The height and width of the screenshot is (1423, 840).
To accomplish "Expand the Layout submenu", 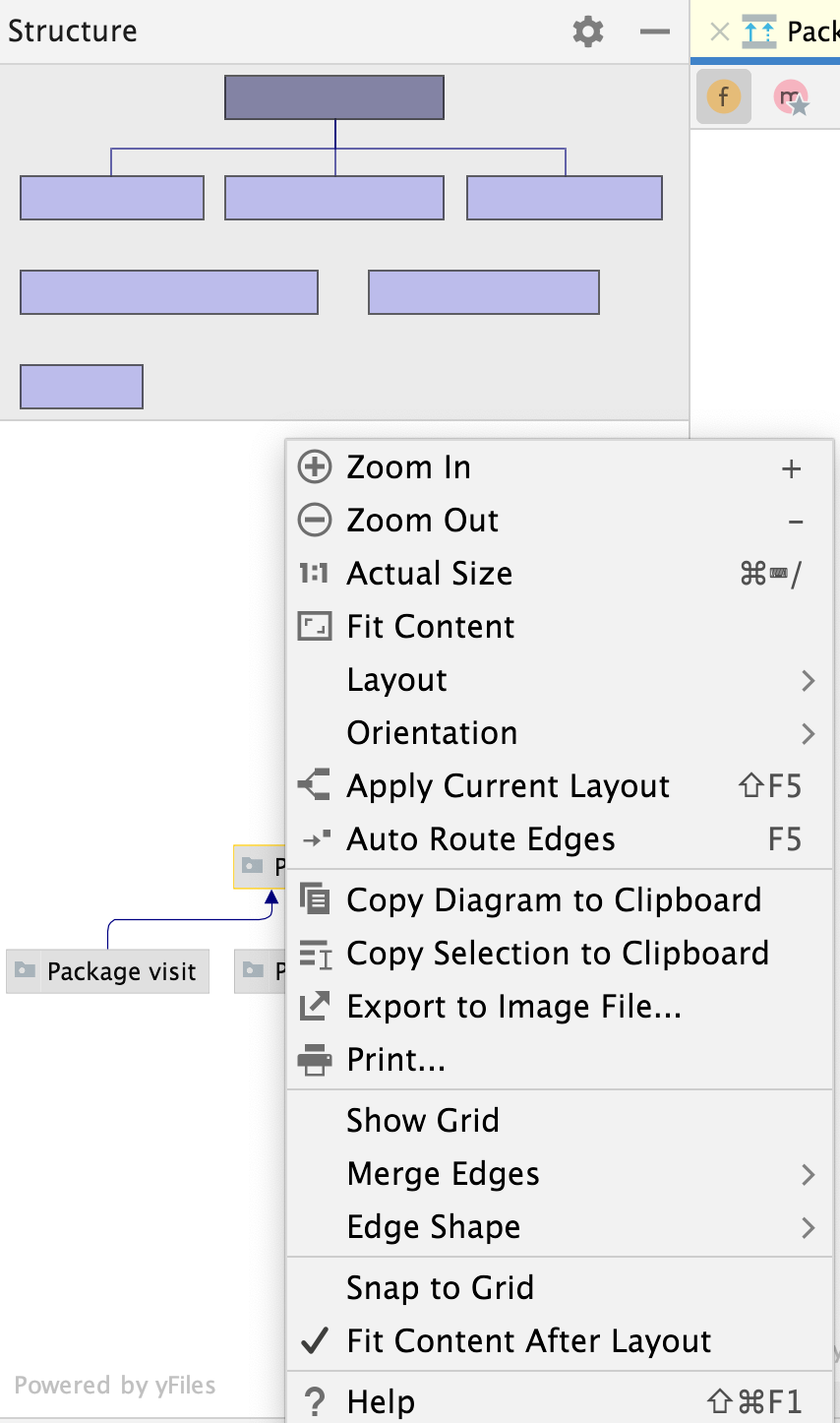I will (x=396, y=680).
